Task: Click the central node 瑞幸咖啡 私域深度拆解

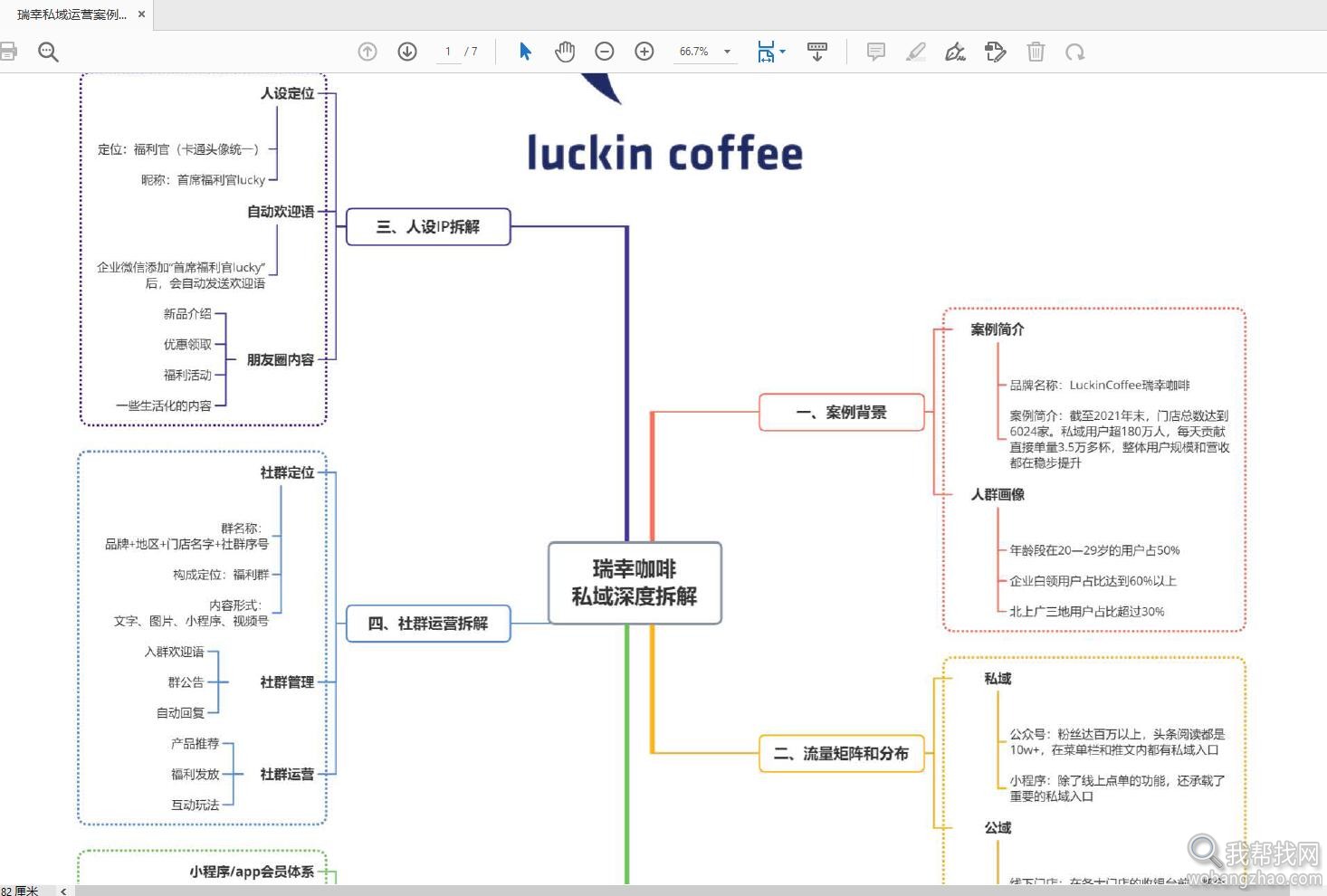Action: tap(635, 583)
